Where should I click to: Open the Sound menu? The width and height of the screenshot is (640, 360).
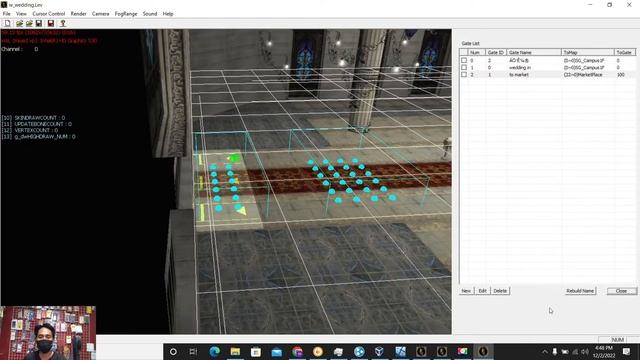(x=150, y=14)
